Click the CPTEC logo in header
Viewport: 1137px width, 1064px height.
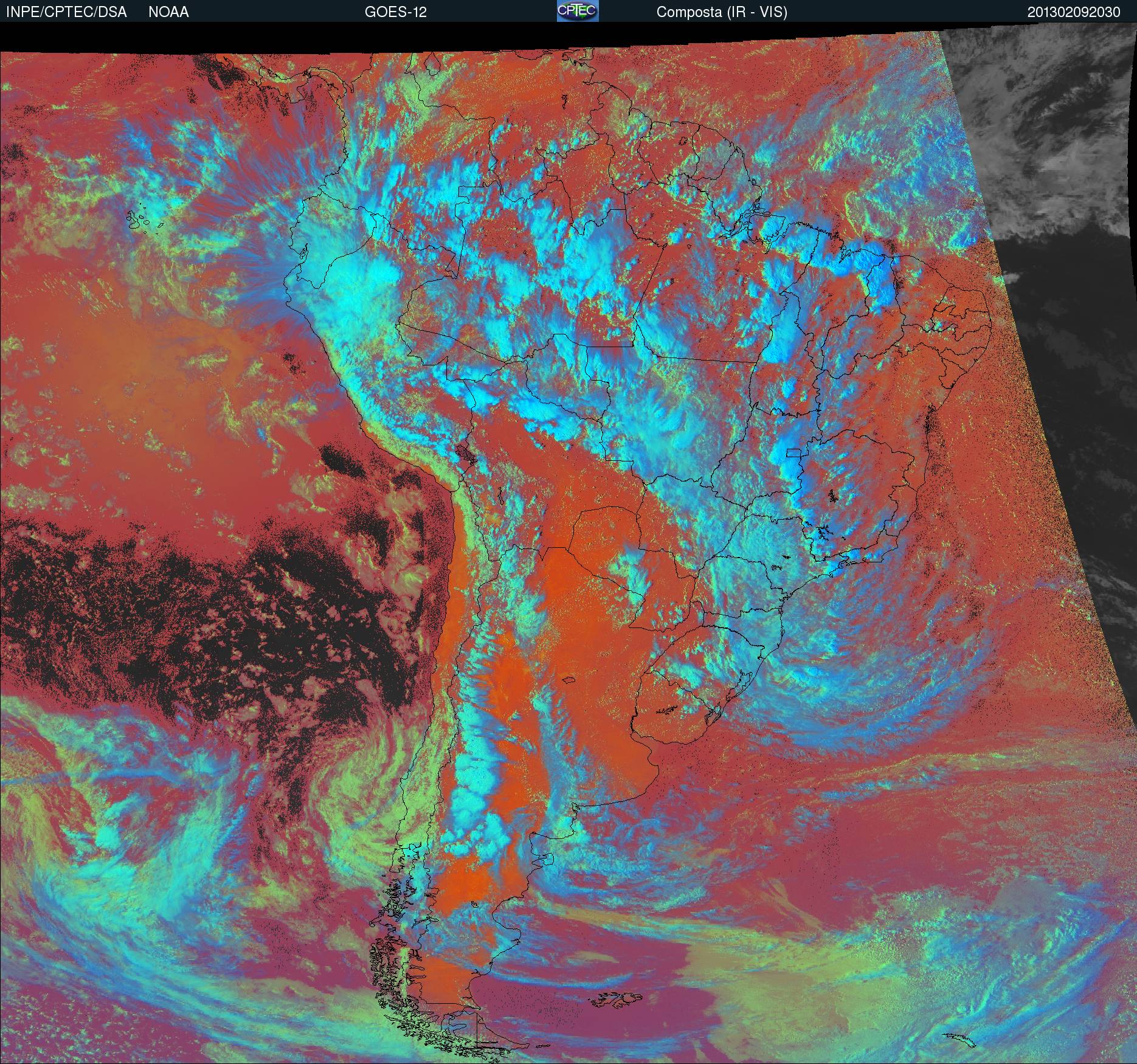pyautogui.click(x=578, y=11)
